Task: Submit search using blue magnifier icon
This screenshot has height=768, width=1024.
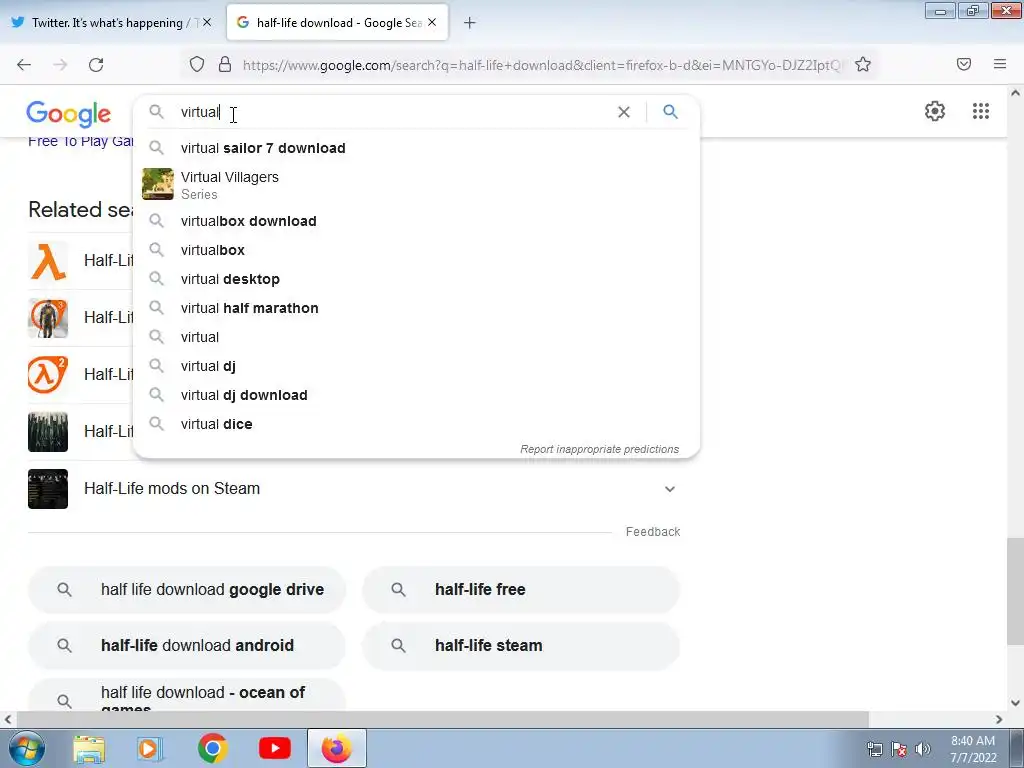Action: [x=670, y=112]
